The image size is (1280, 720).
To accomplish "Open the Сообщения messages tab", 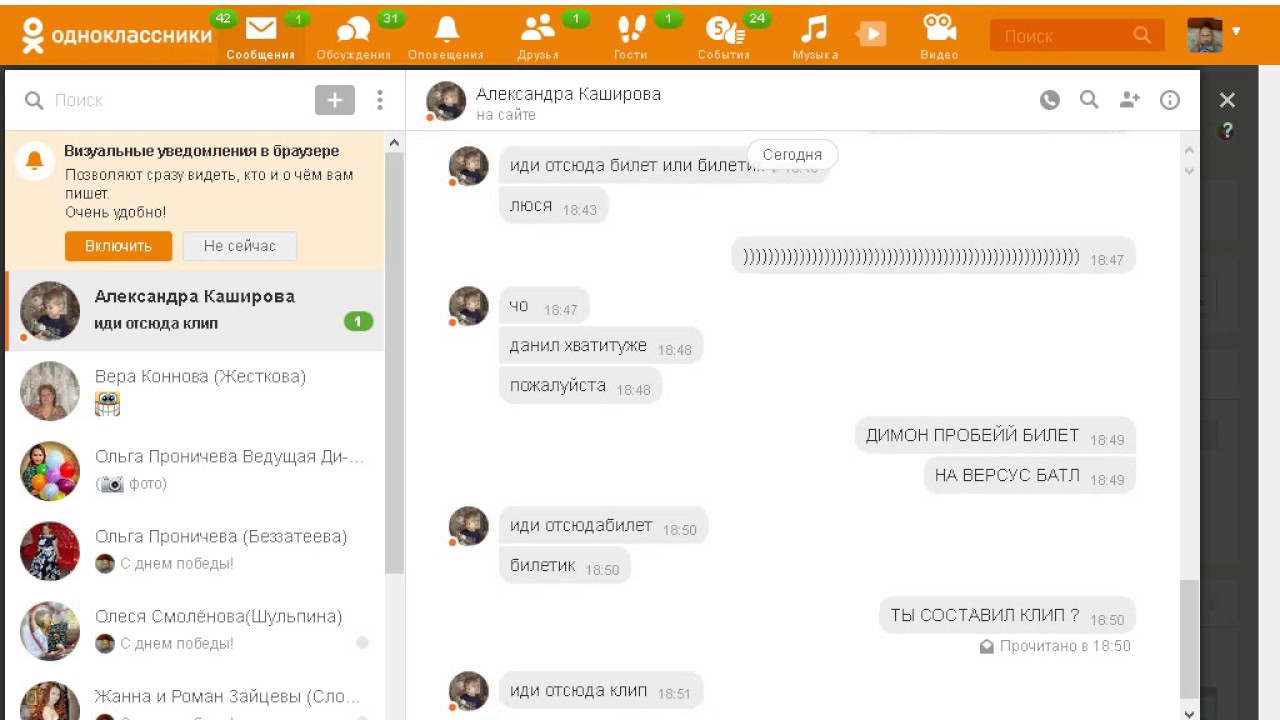I will point(261,37).
